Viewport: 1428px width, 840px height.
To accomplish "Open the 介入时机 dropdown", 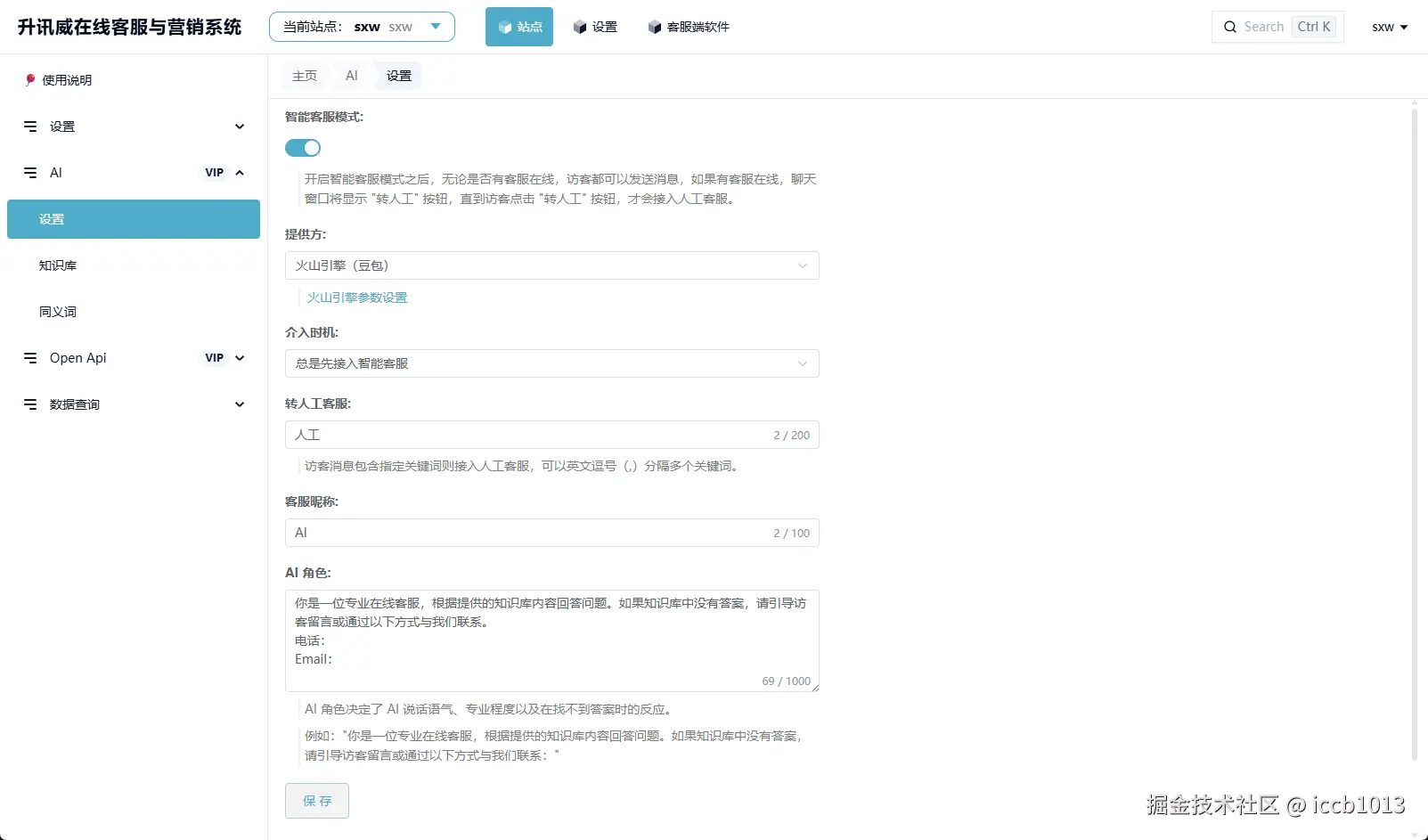I will click(552, 363).
